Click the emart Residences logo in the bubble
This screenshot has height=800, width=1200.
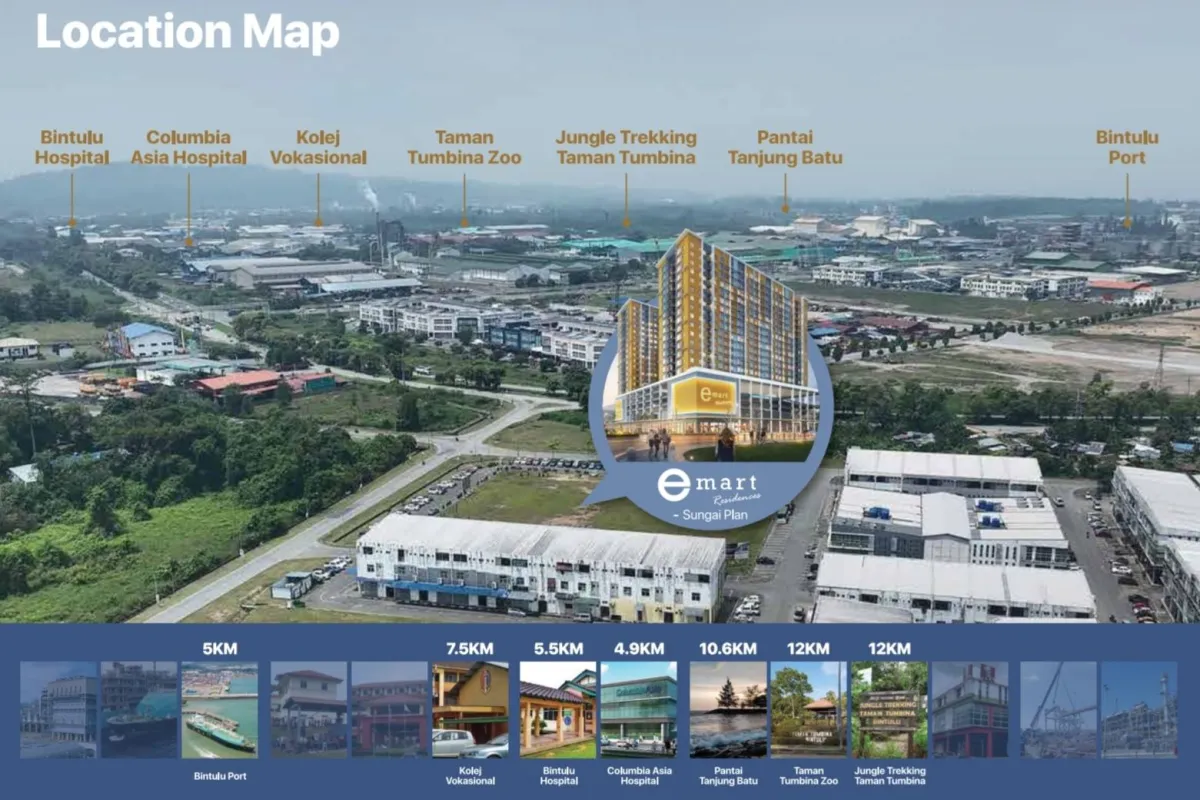pos(708,487)
